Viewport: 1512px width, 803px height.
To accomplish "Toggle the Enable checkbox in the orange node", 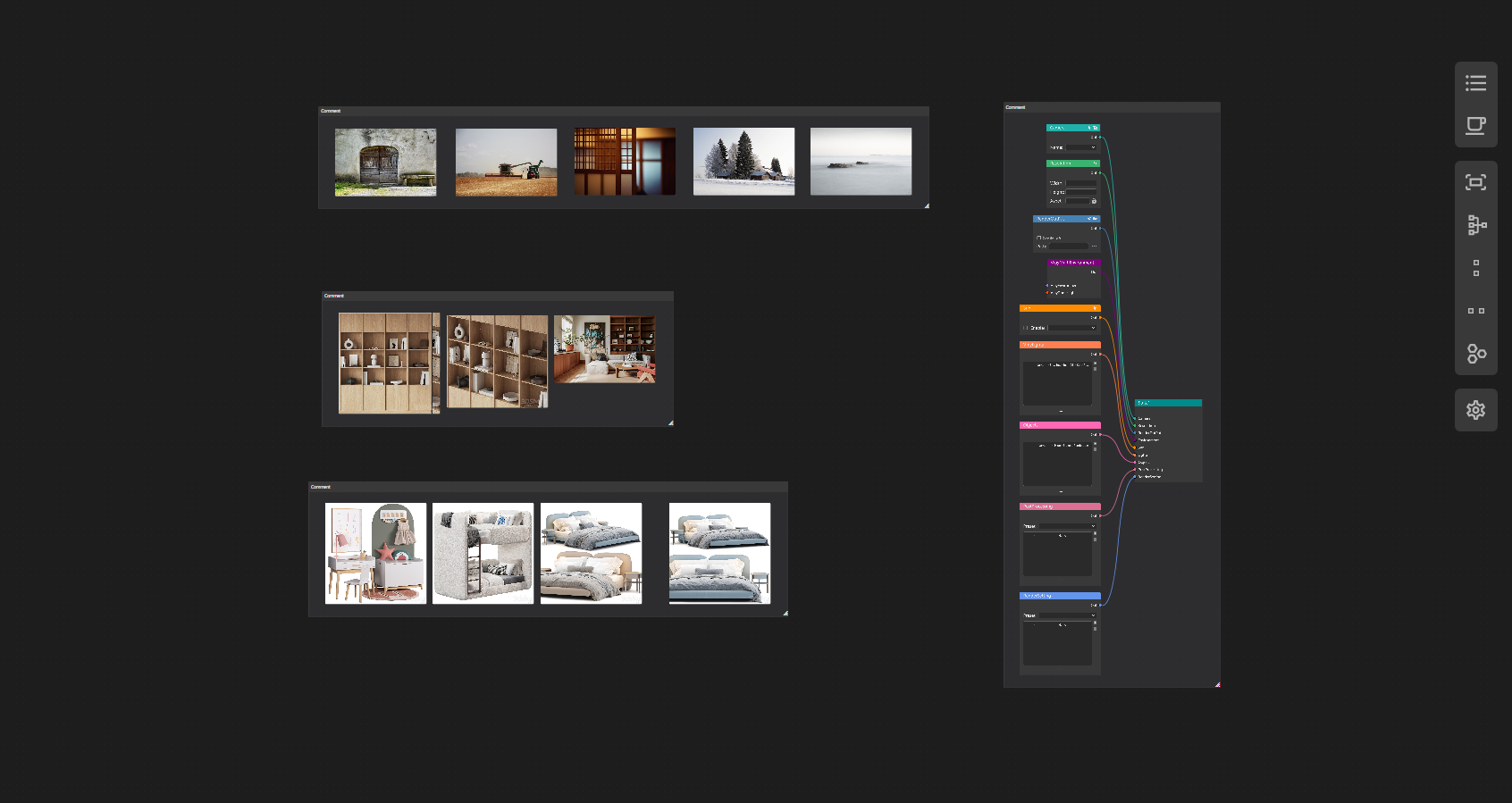I will (x=1026, y=328).
